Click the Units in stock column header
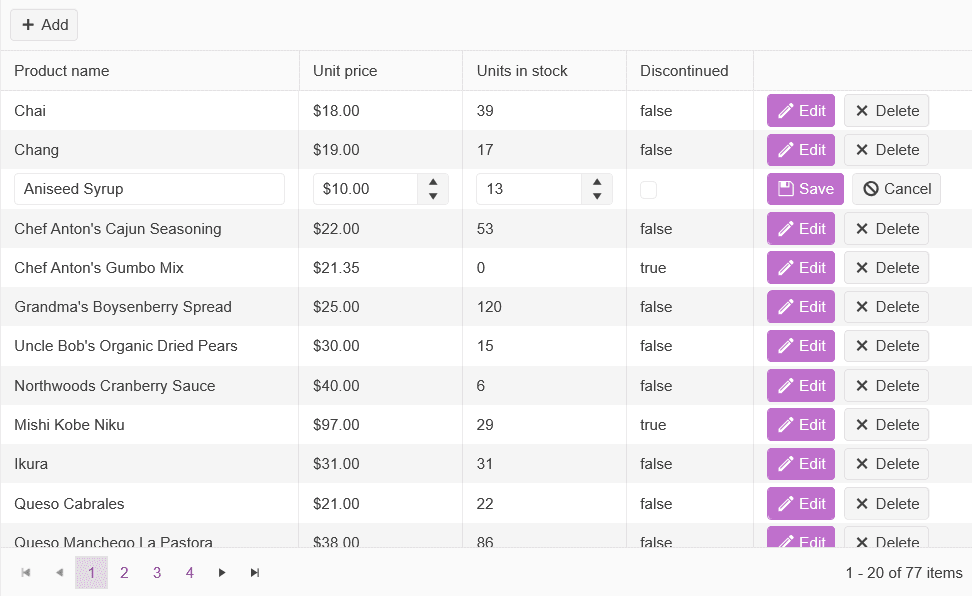 click(x=544, y=71)
